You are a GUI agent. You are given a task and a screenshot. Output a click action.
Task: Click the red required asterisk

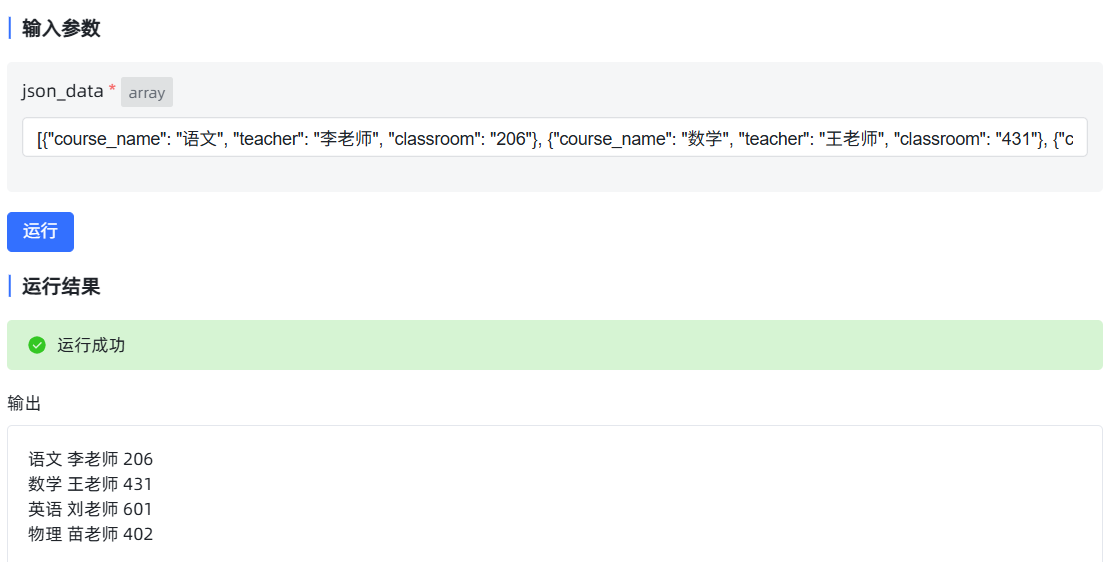click(x=112, y=89)
